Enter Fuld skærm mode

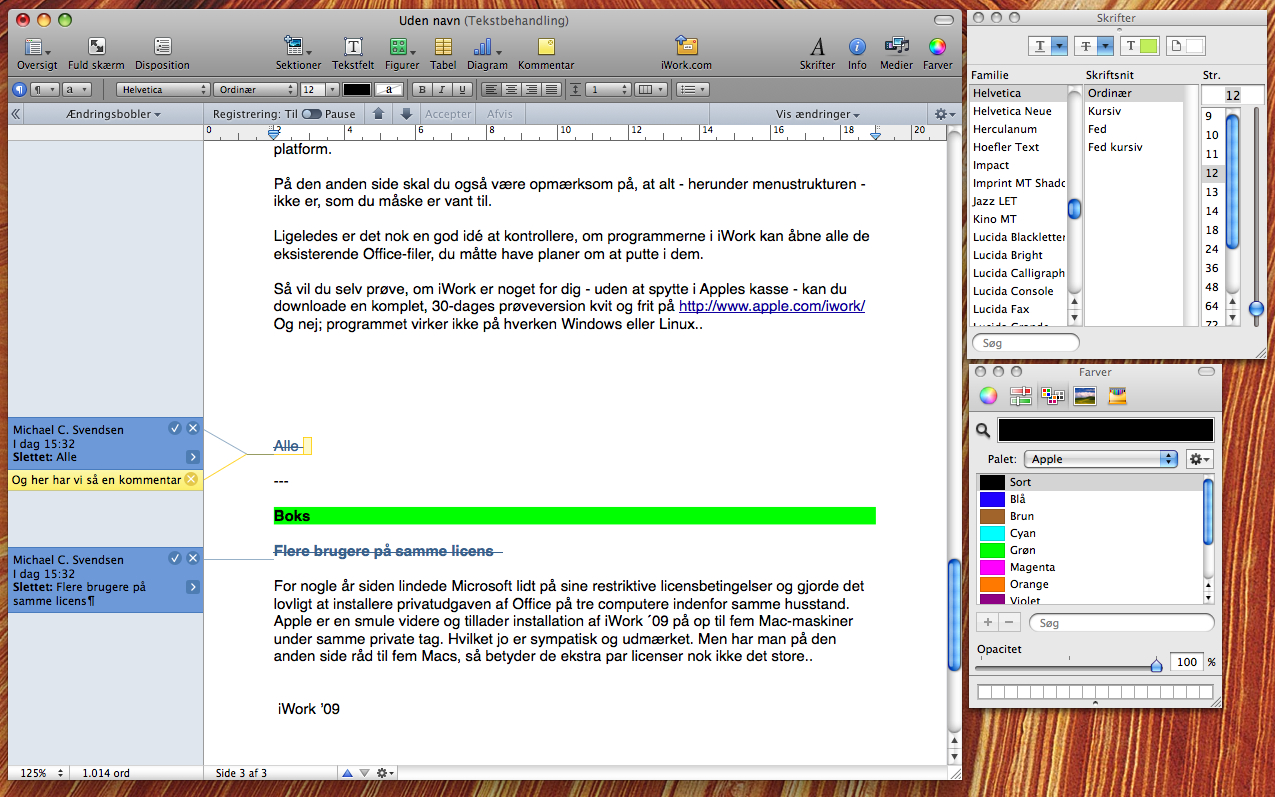coord(96,46)
